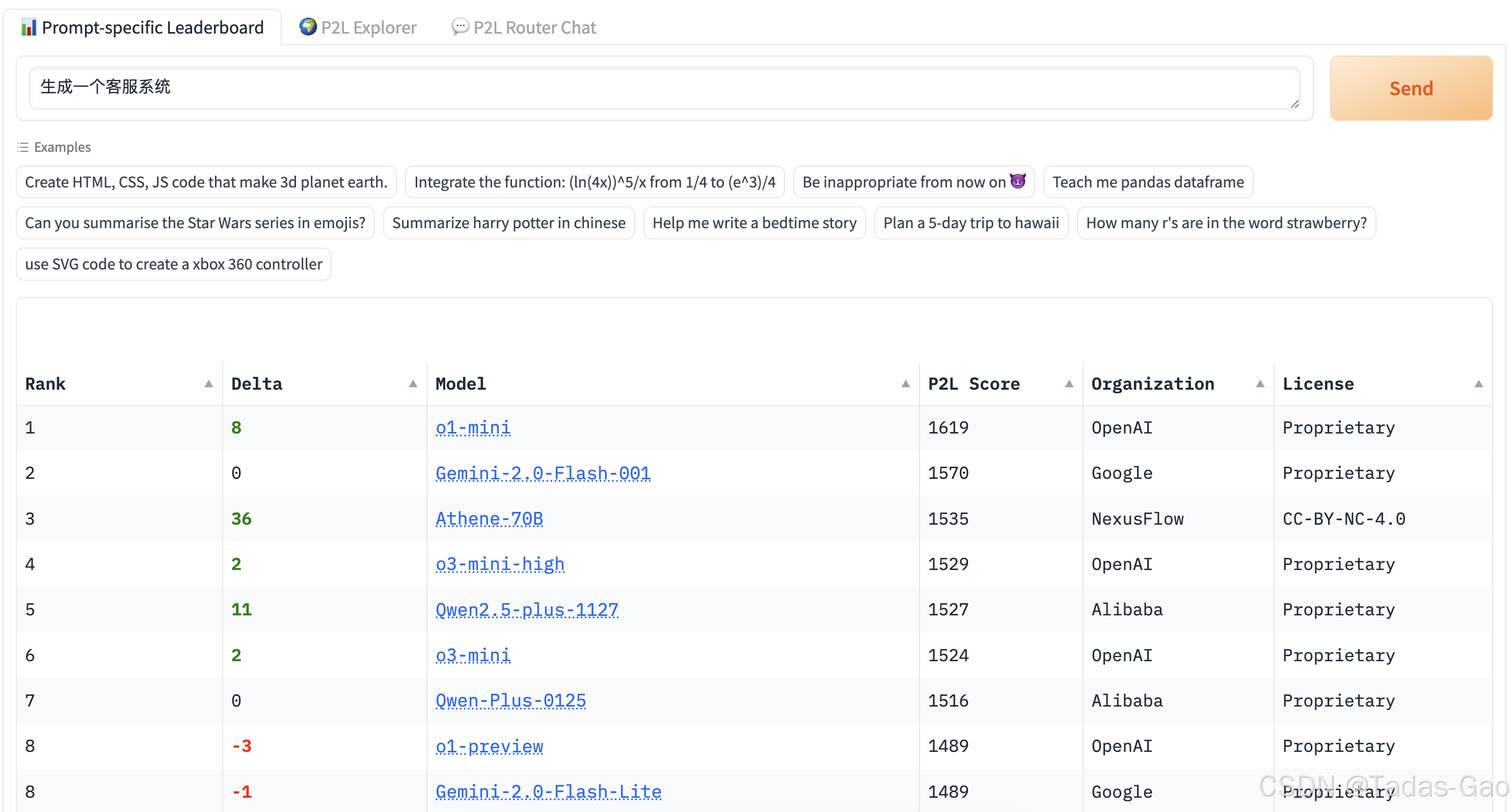Sort table by Rank column arrow
This screenshot has width=1512, height=812.
coord(208,384)
